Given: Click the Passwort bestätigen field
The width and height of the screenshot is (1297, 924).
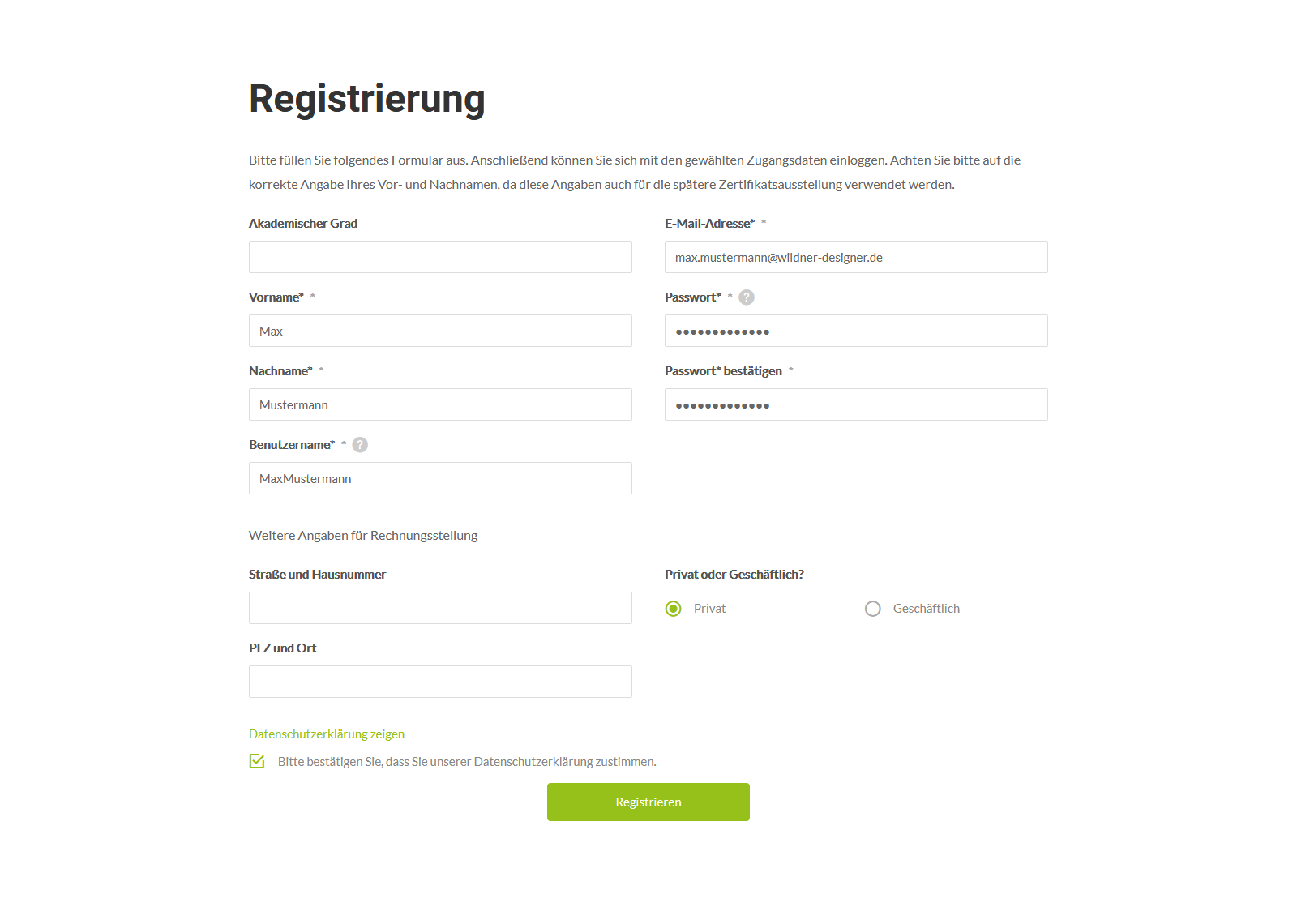Looking at the screenshot, I should (x=856, y=404).
